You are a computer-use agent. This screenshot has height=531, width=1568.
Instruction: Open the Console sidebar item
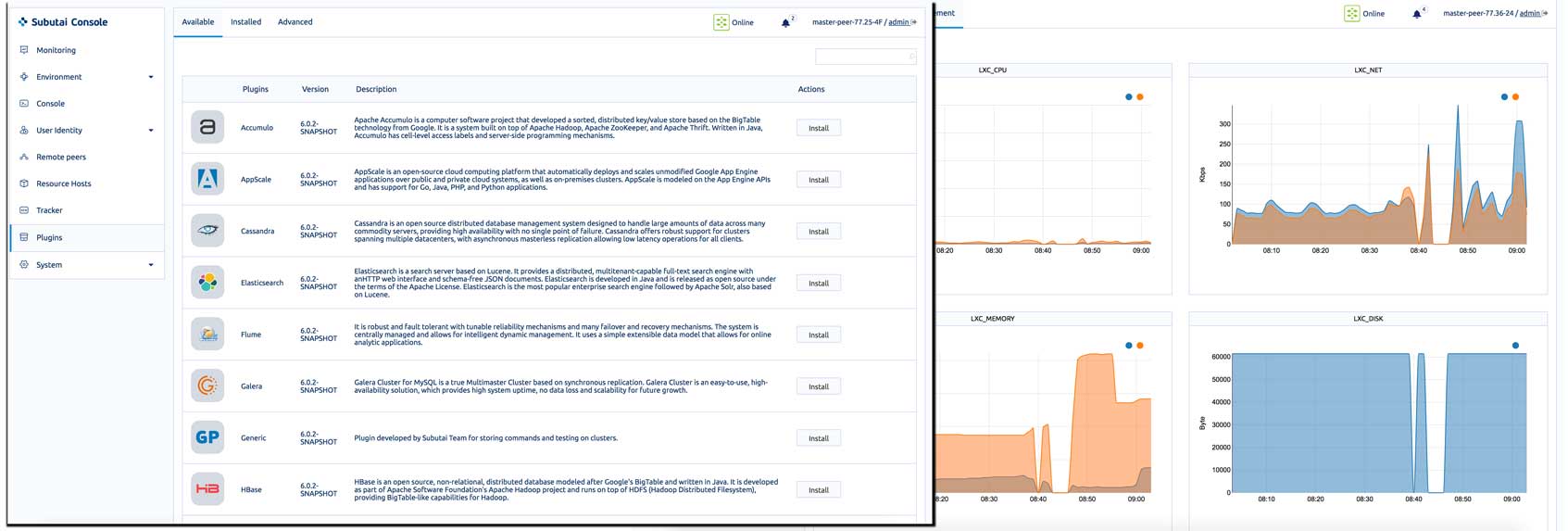click(50, 104)
